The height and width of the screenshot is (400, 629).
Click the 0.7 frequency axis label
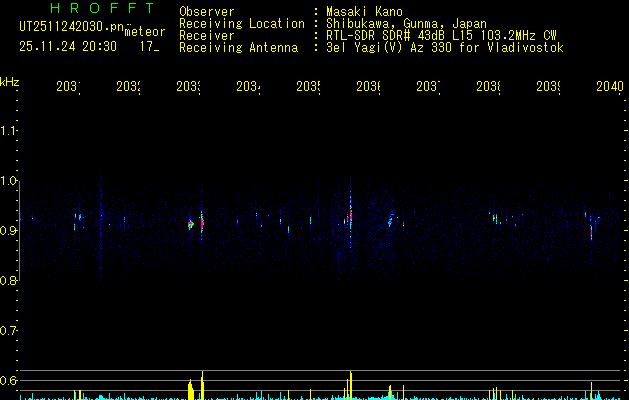coord(8,331)
